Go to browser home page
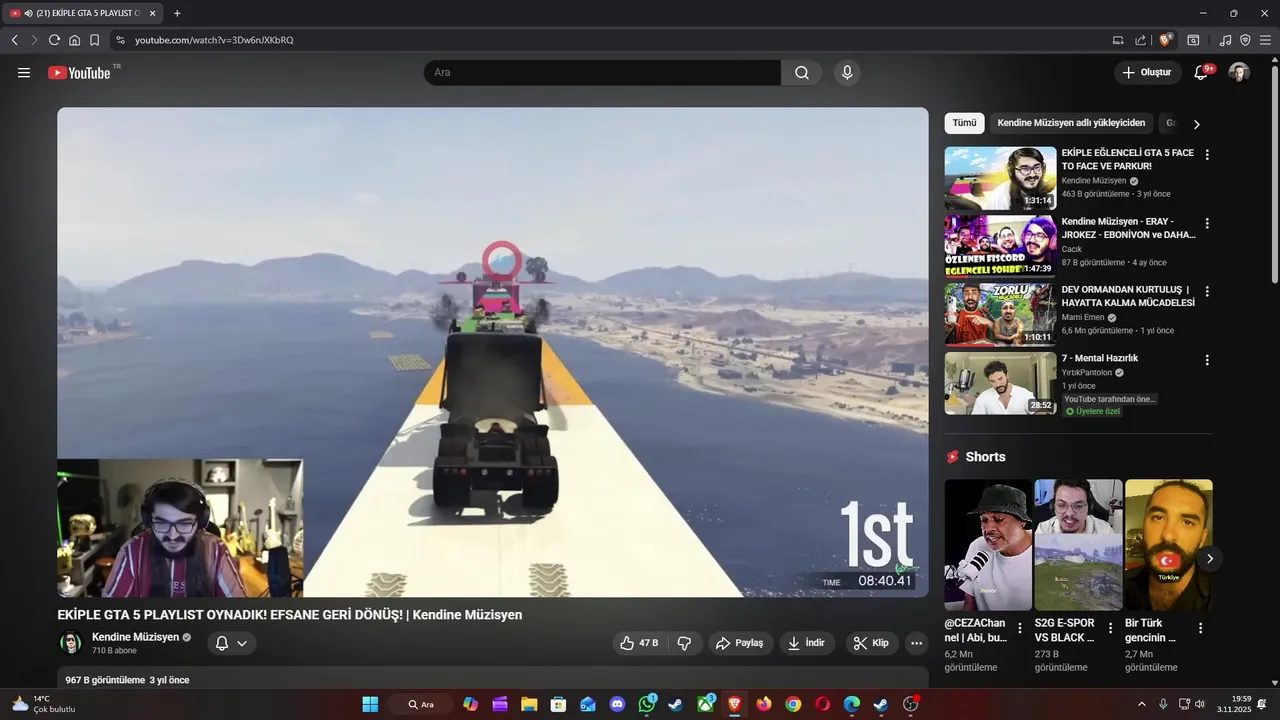This screenshot has width=1280, height=720. (x=74, y=40)
